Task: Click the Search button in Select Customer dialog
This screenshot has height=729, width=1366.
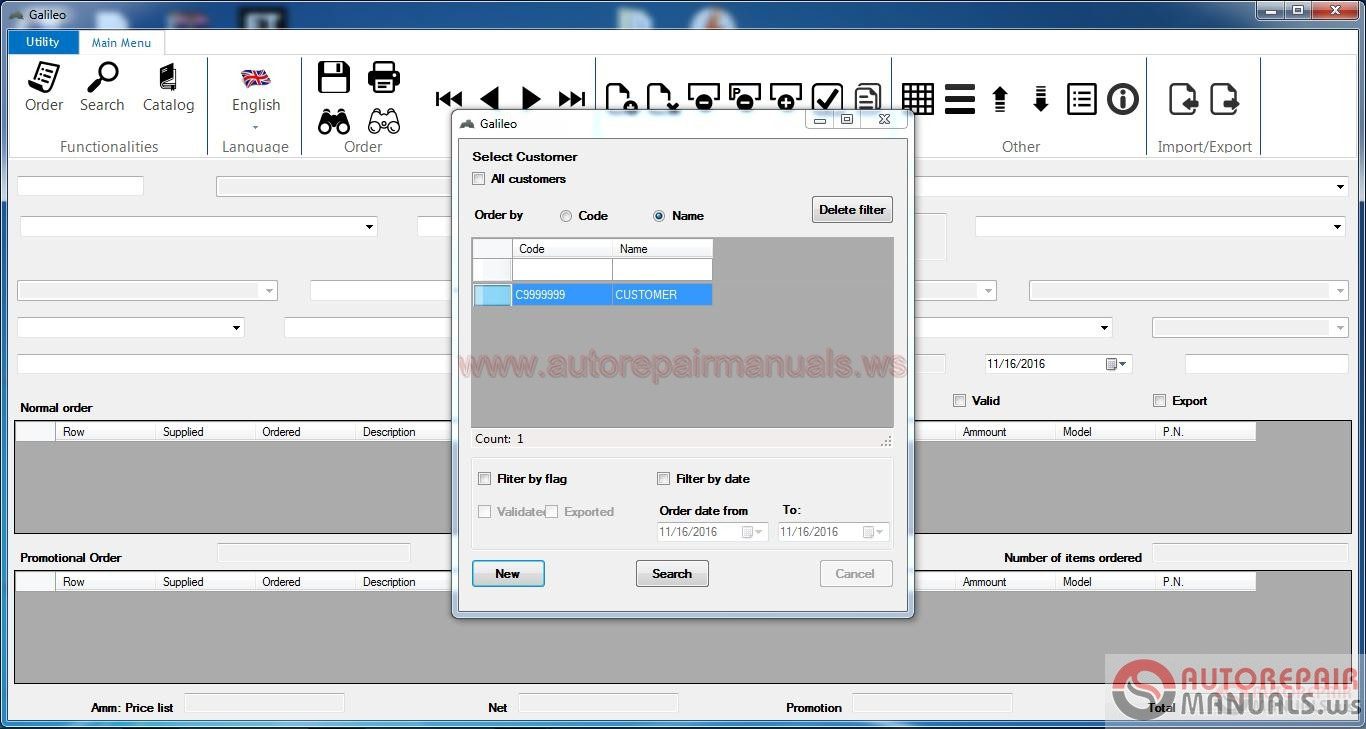Action: pyautogui.click(x=672, y=574)
